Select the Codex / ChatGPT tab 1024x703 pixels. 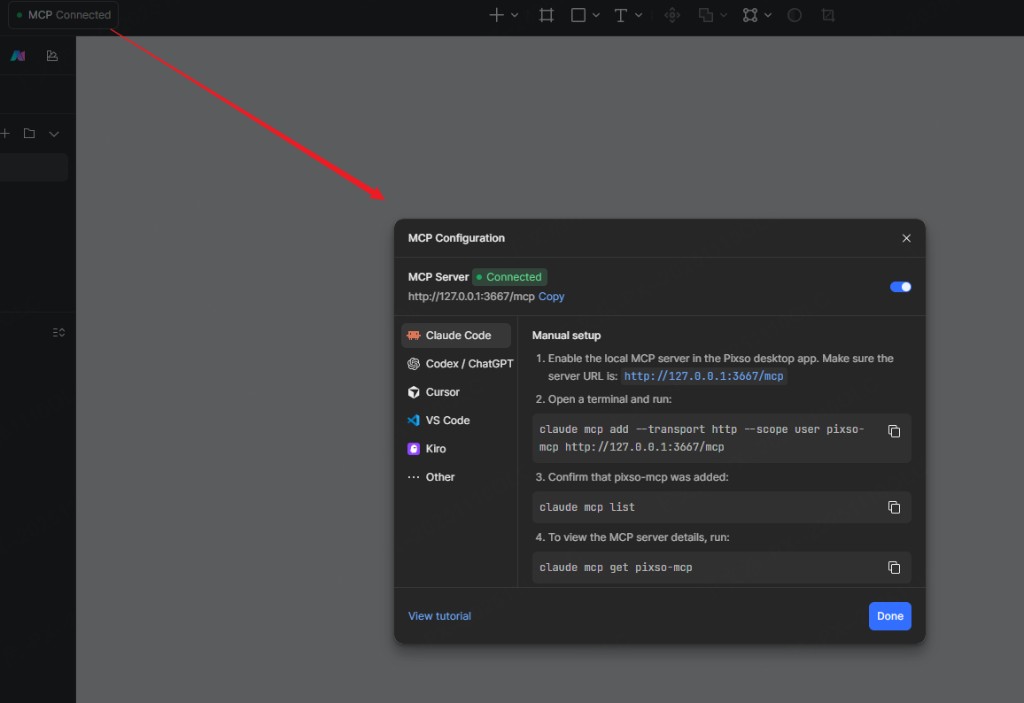[458, 363]
